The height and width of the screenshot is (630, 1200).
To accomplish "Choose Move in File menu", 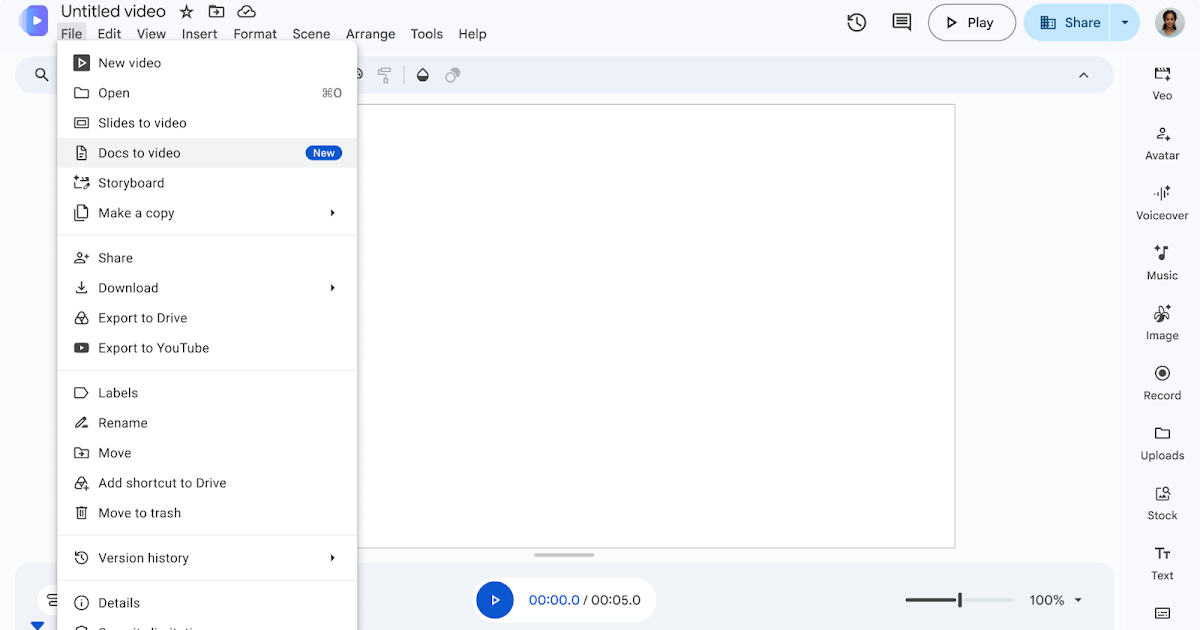I will [x=207, y=453].
